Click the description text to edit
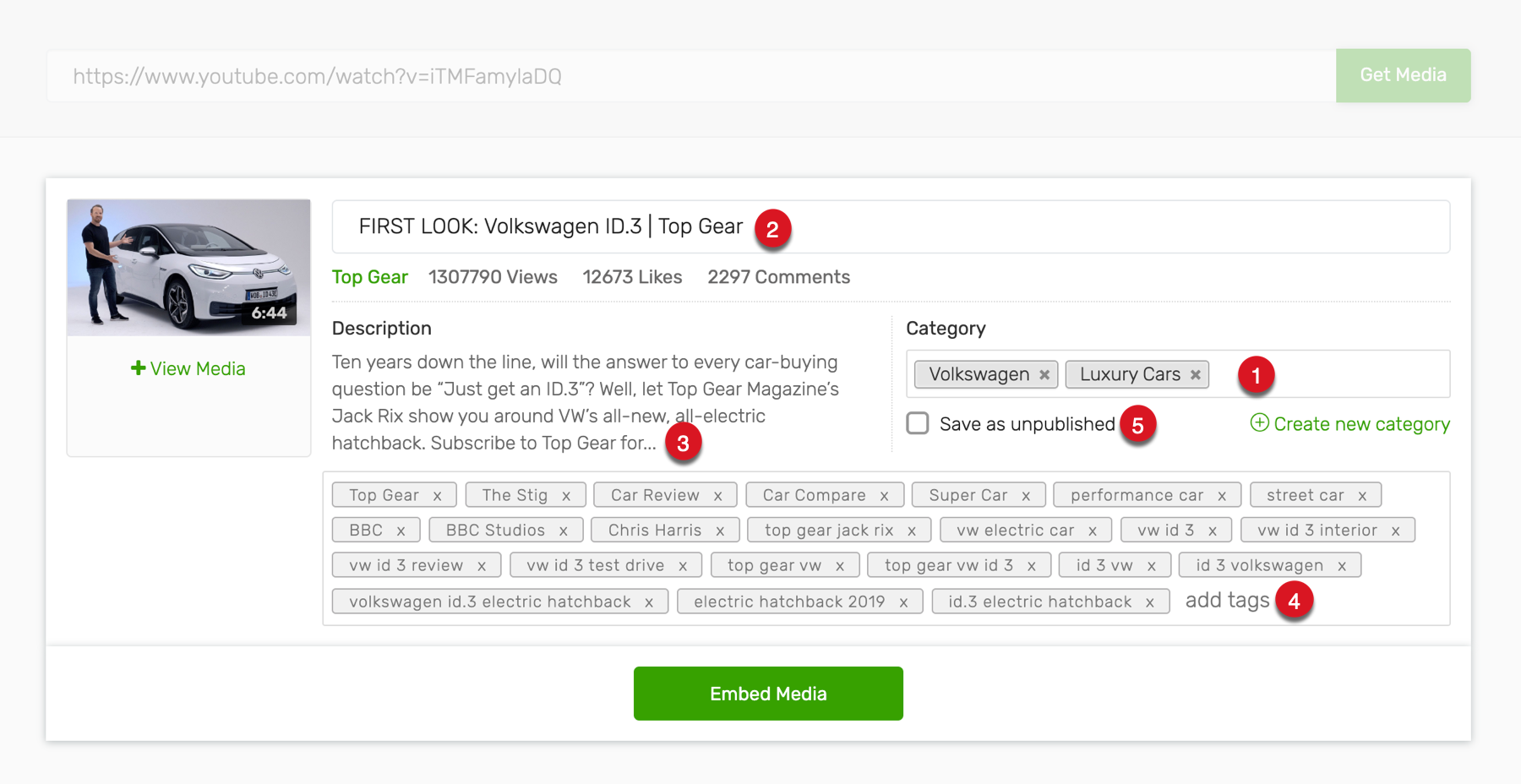The image size is (1521, 784). 586,403
